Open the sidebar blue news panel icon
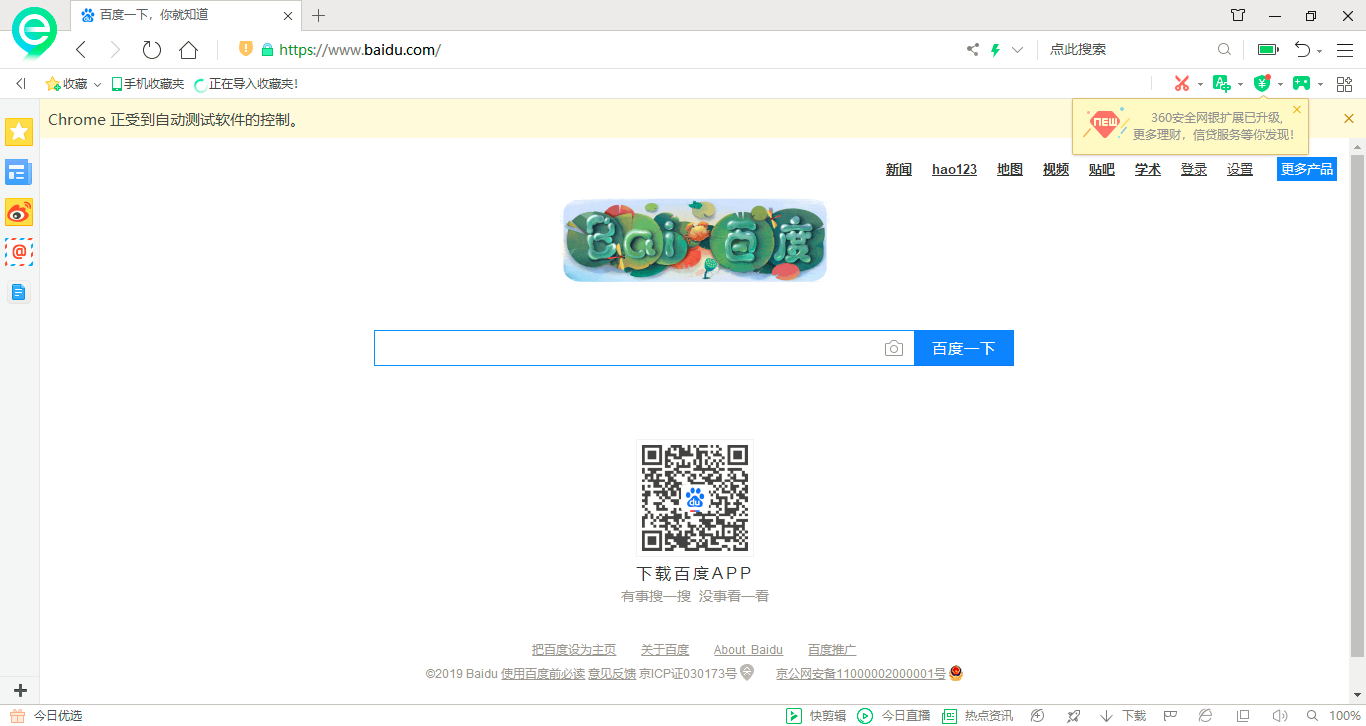The image size is (1366, 726). pos(19,172)
